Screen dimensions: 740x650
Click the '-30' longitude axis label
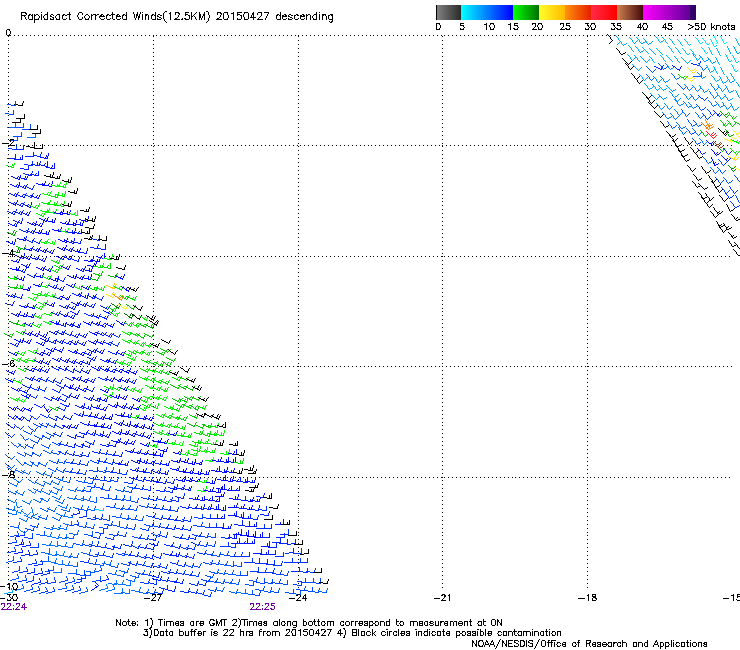(9, 598)
